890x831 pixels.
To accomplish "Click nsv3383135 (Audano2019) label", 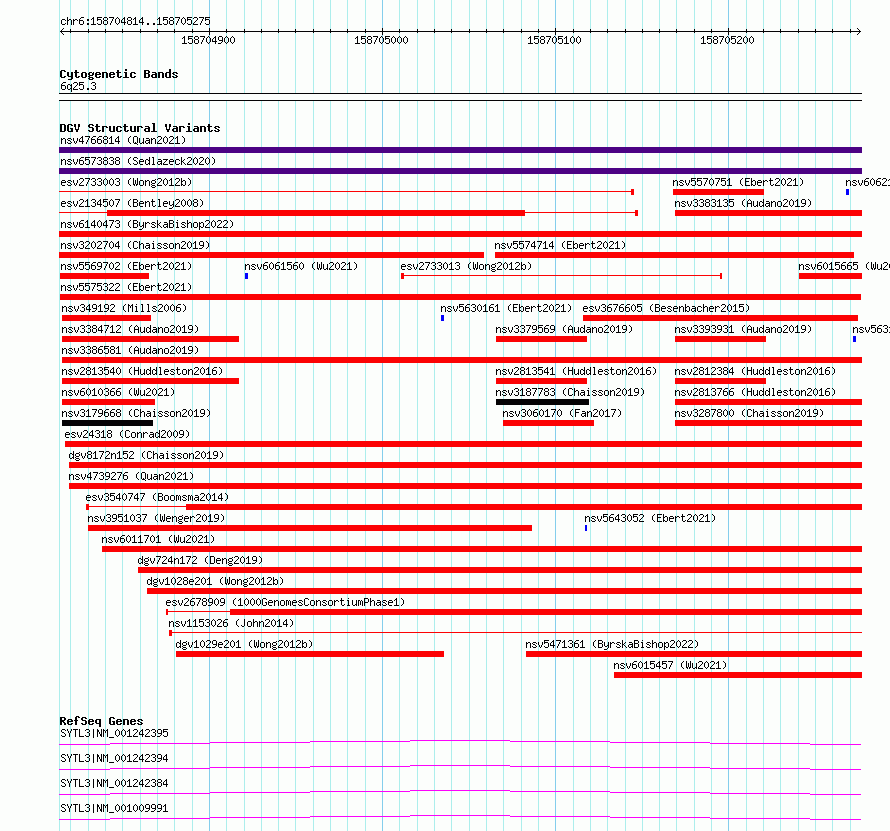I will click(x=743, y=203).
